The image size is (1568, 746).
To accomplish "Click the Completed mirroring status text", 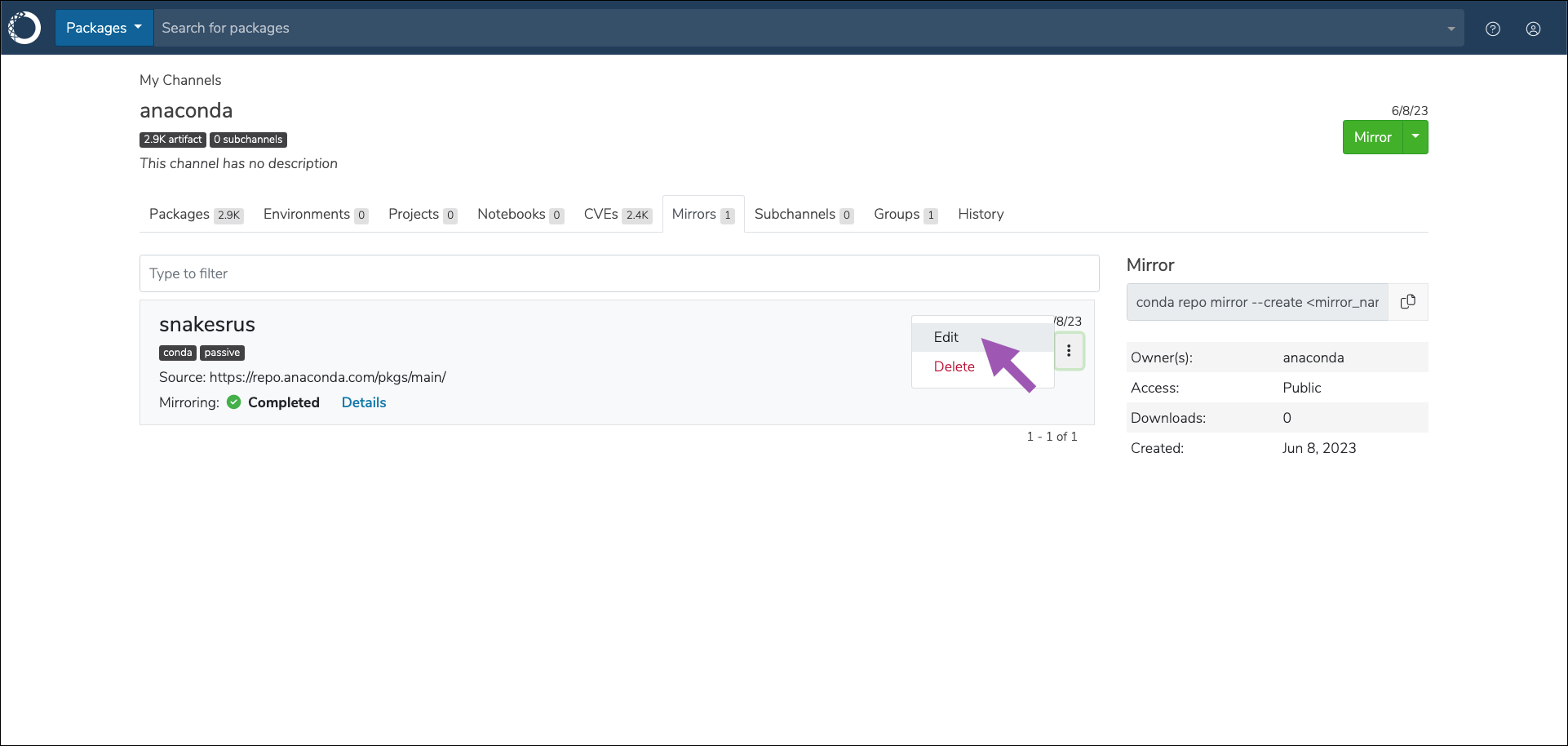I will pyautogui.click(x=284, y=402).
